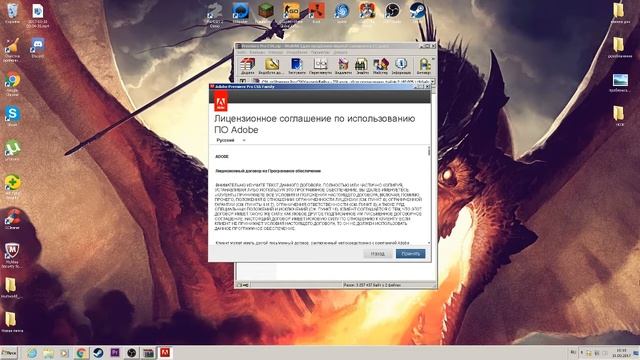
Task: Open the Параметры menu in WinRAR
Action: (320, 52)
